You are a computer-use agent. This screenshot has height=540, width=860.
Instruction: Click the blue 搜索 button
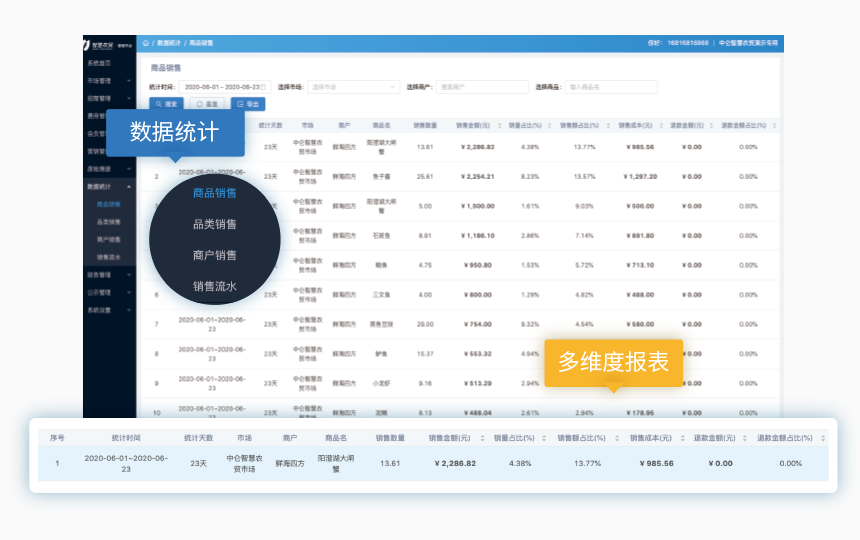[x=166, y=104]
